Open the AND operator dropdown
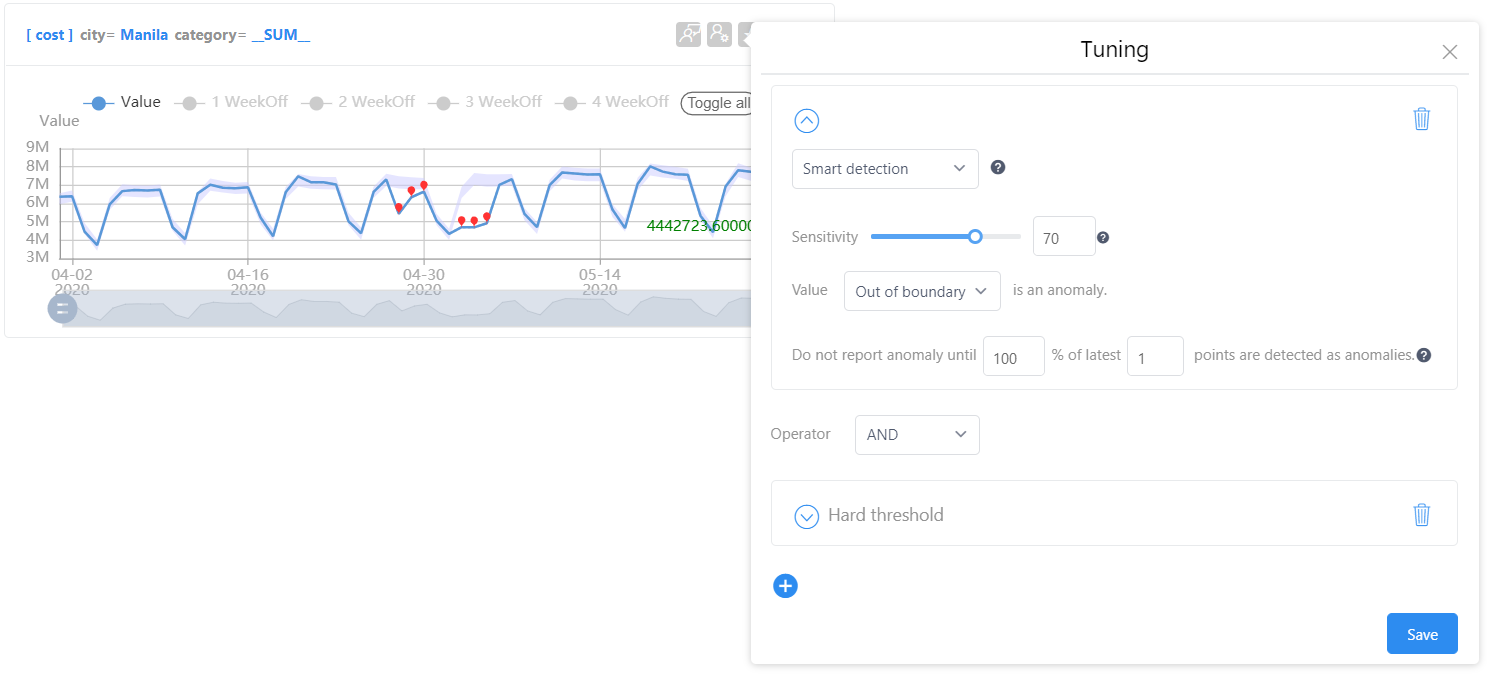1487x675 pixels. click(x=917, y=435)
